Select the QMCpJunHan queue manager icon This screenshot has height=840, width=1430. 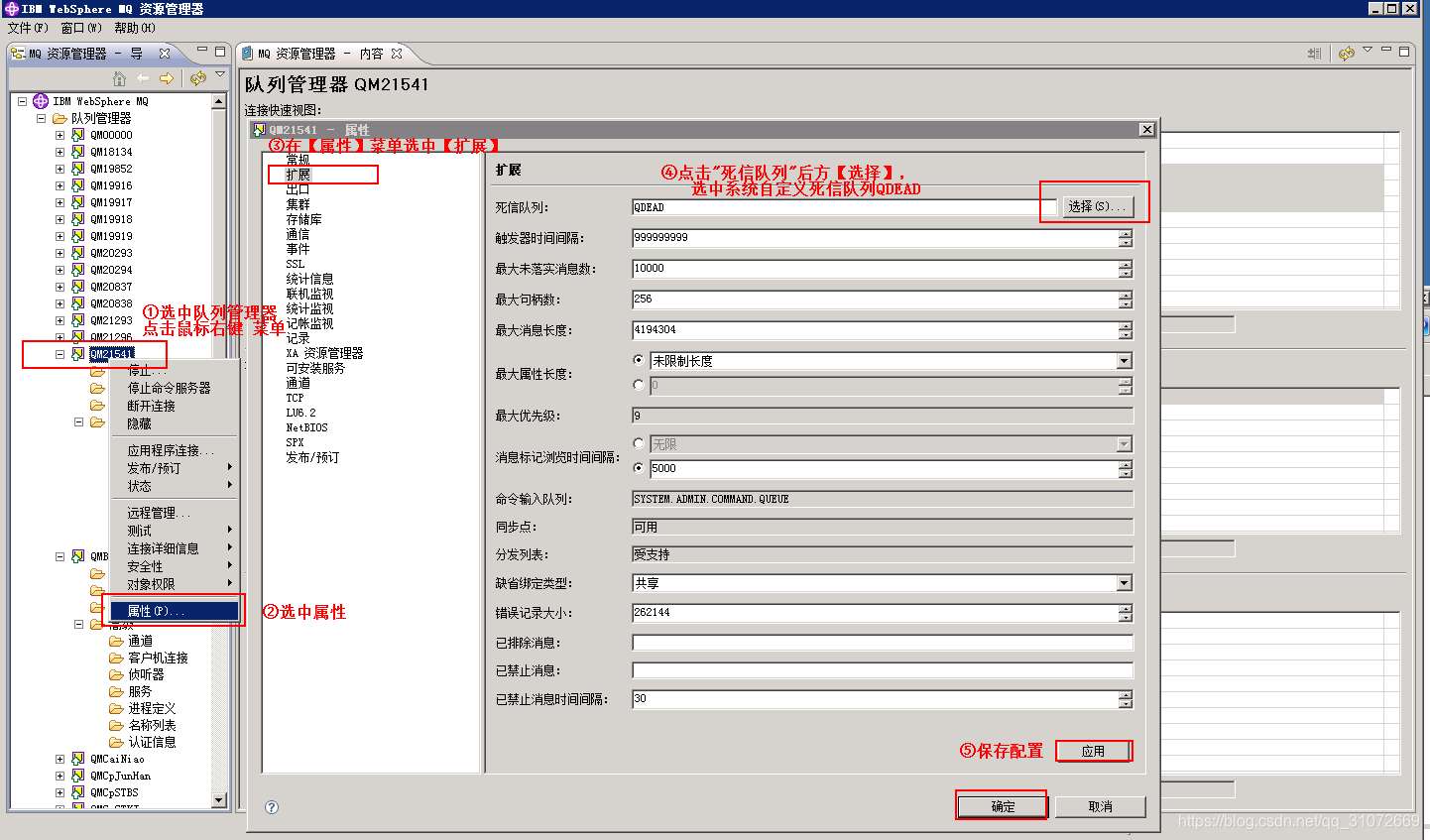click(x=77, y=776)
